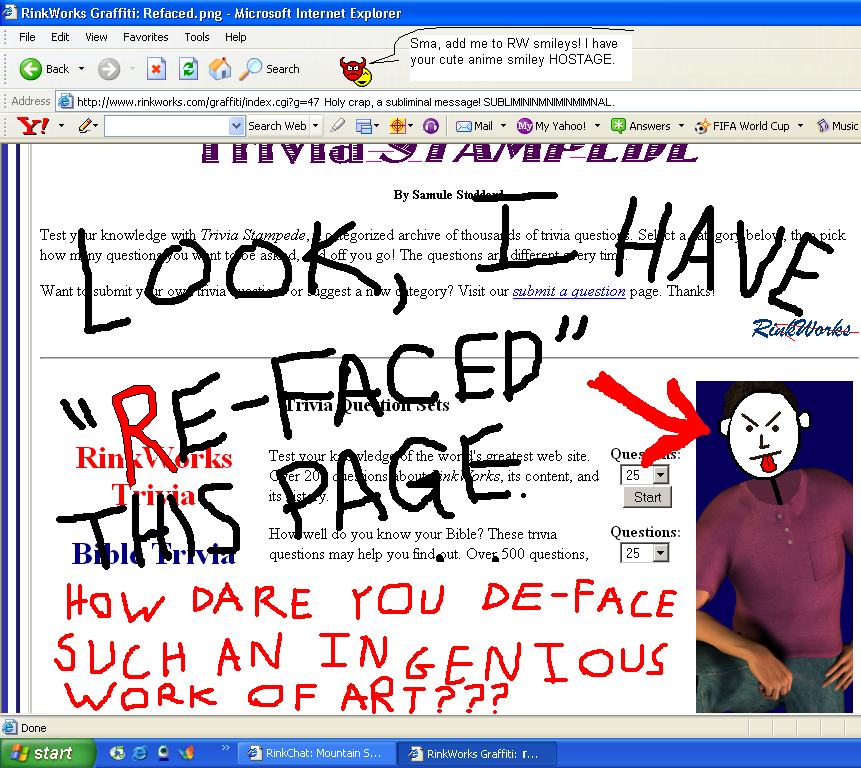The image size is (861, 768).
Task: Open the Favorites menu
Action: pyautogui.click(x=146, y=37)
